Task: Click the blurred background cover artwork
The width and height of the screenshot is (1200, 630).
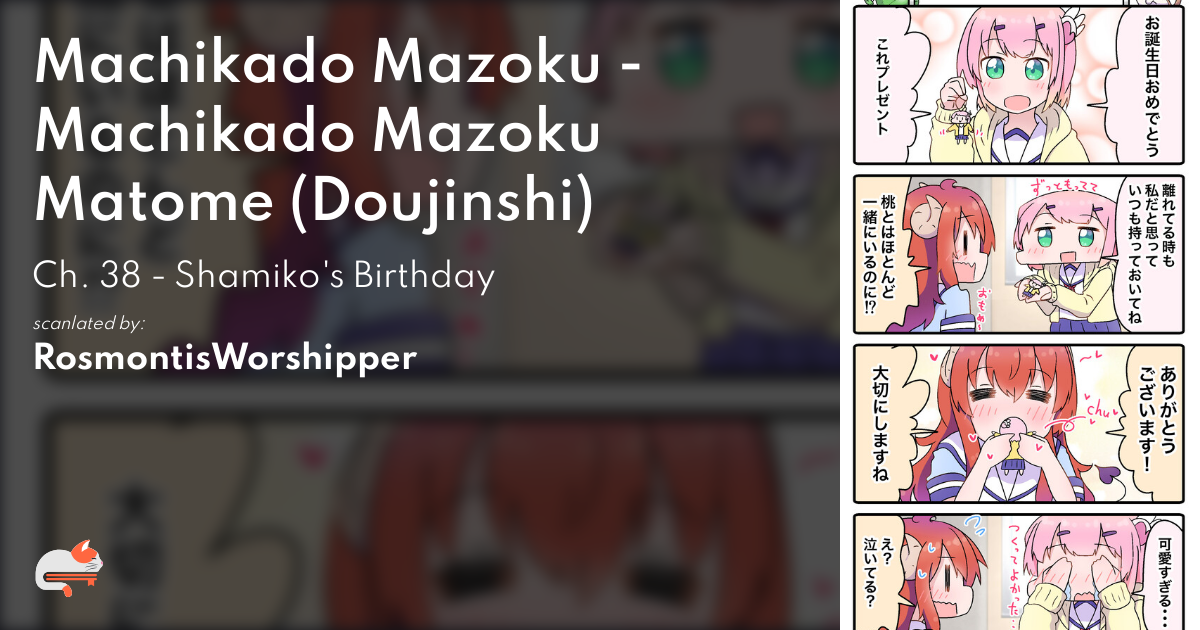Action: pos(420,480)
